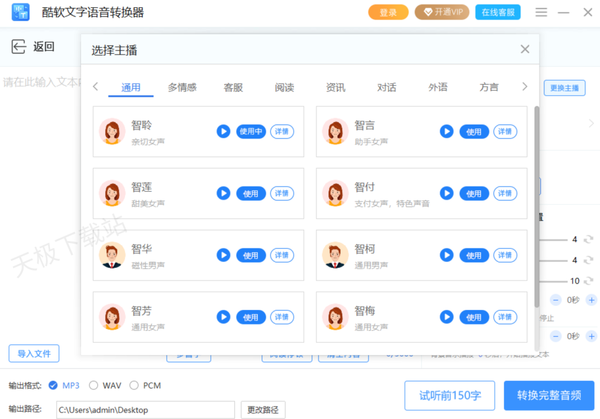600x419 pixels.
Task: Switch to the 多情感 tab
Action: coord(182,87)
